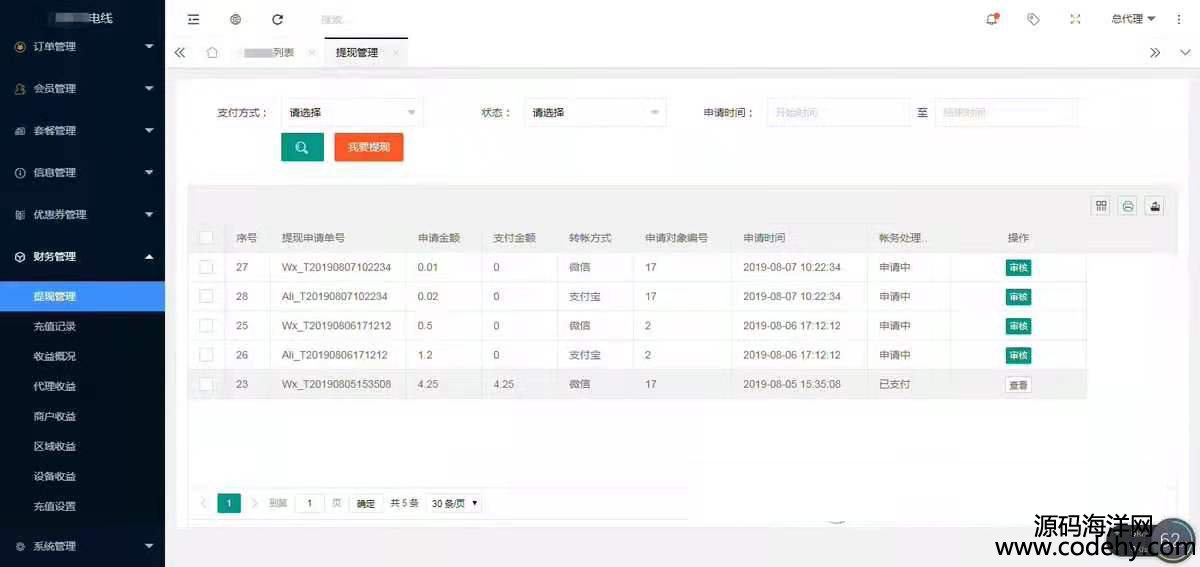This screenshot has width=1200, height=567.
Task: Select 提现管理 in sidebar
Action: click(x=82, y=296)
